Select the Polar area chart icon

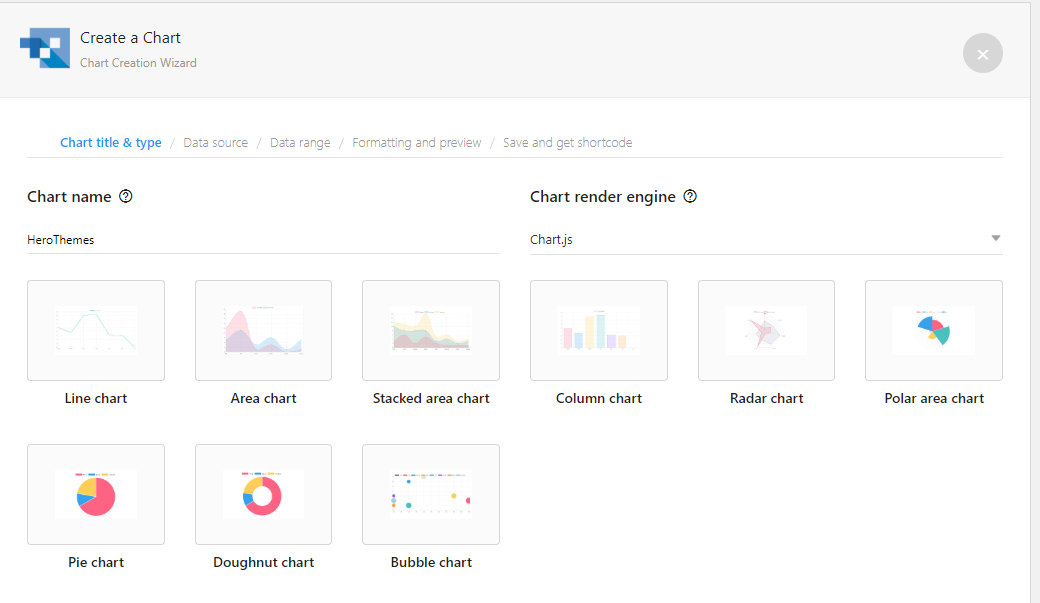point(934,330)
